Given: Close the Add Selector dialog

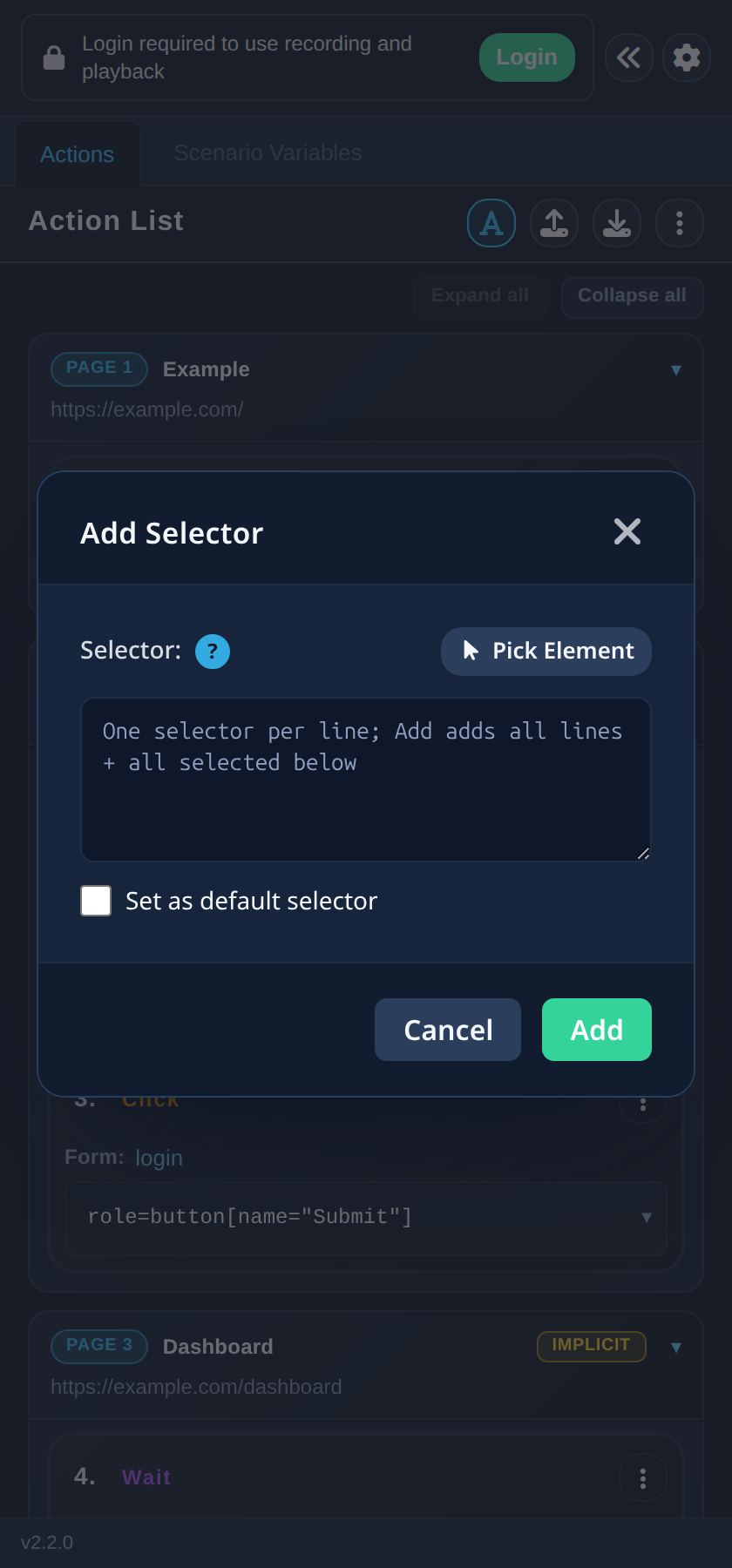Looking at the screenshot, I should click(627, 531).
